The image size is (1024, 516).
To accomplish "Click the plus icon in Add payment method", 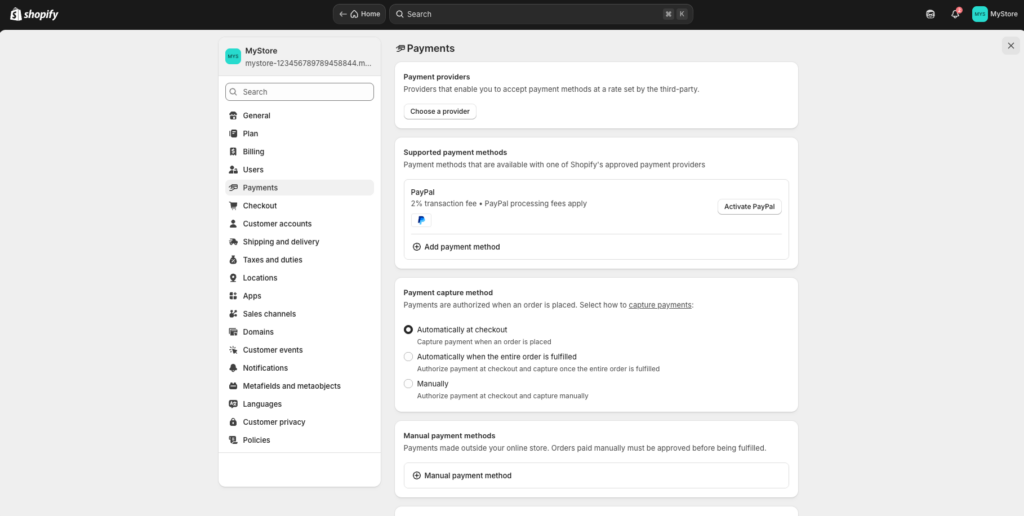I will [417, 247].
